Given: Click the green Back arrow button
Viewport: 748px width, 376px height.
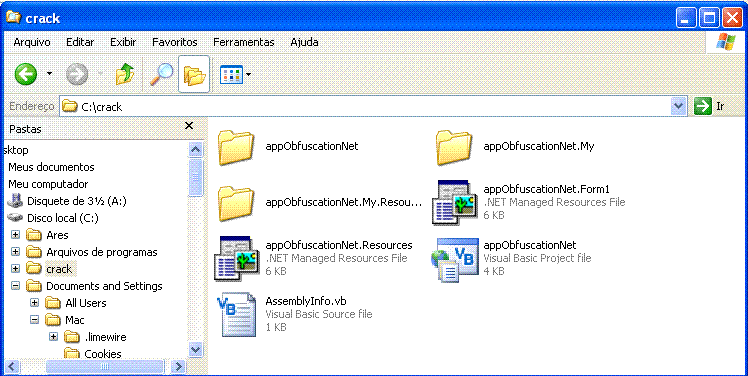Looking at the screenshot, I should [26, 74].
